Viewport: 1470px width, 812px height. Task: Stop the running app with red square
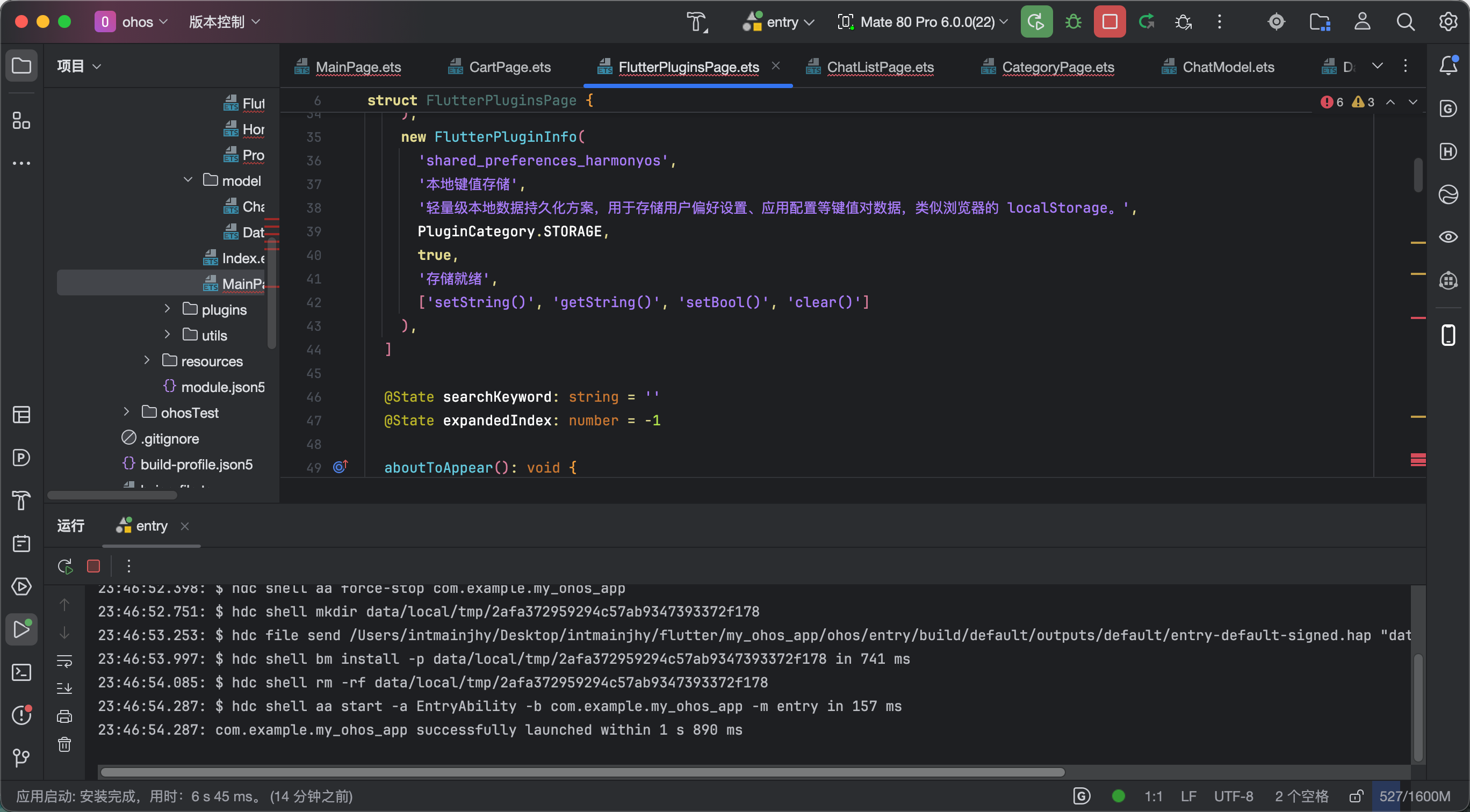[x=1109, y=21]
